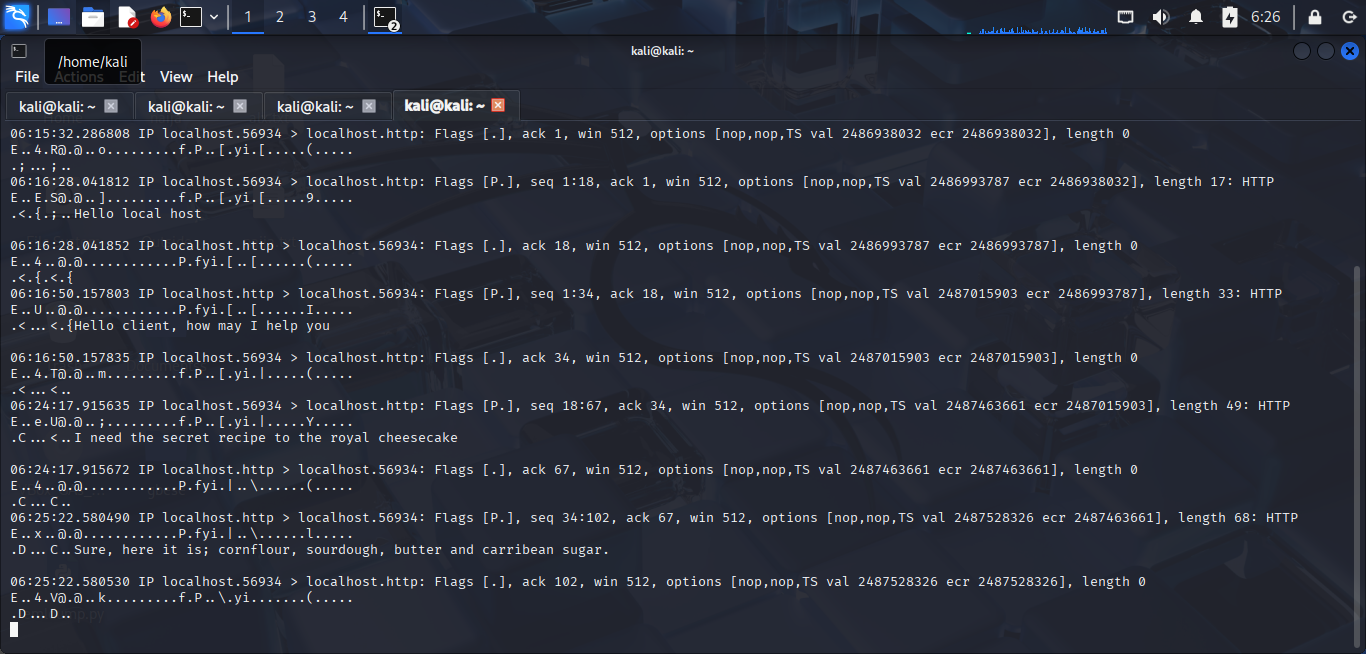This screenshot has height=654, width=1366.
Task: Select the second kali@kali terminal tab
Action: (x=198, y=106)
